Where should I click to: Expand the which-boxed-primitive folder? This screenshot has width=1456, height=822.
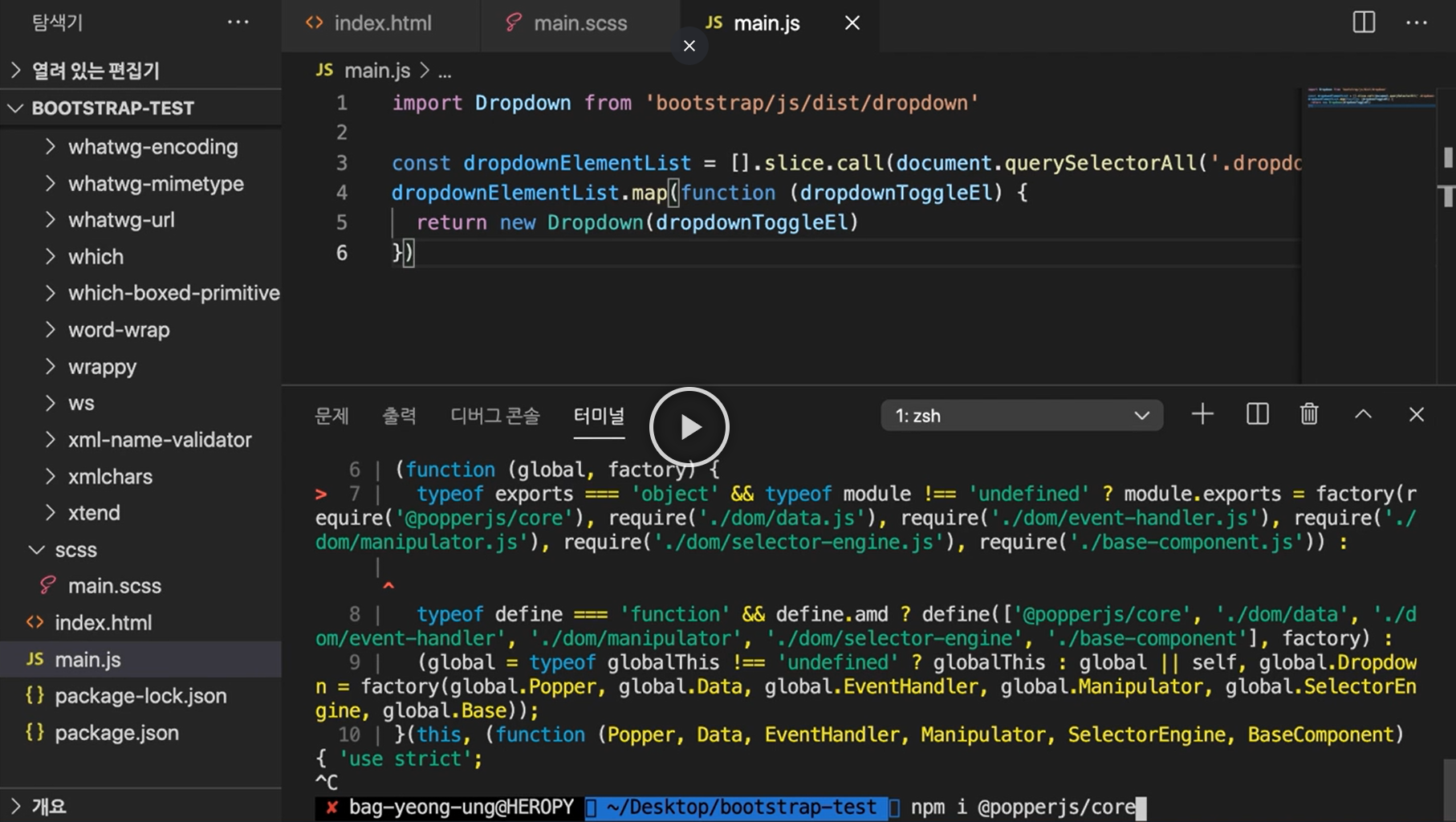click(x=140, y=293)
